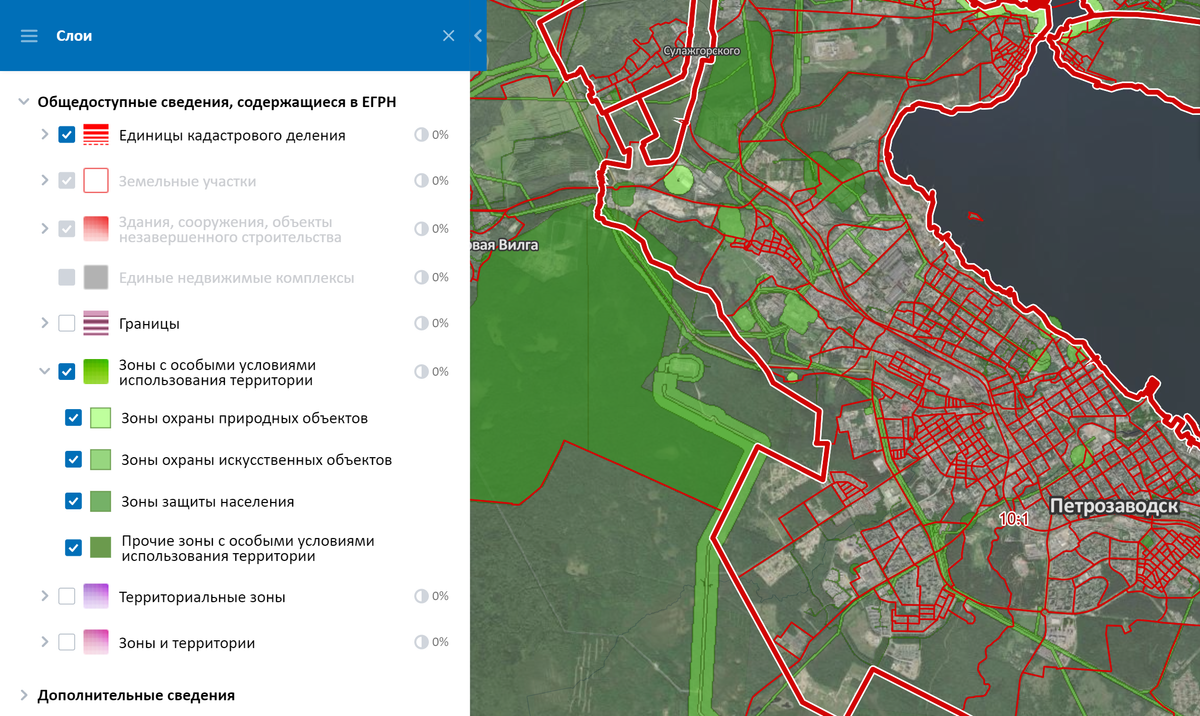
Task: Click the green Зоны с особыми условиями icon
Action: click(x=96, y=372)
